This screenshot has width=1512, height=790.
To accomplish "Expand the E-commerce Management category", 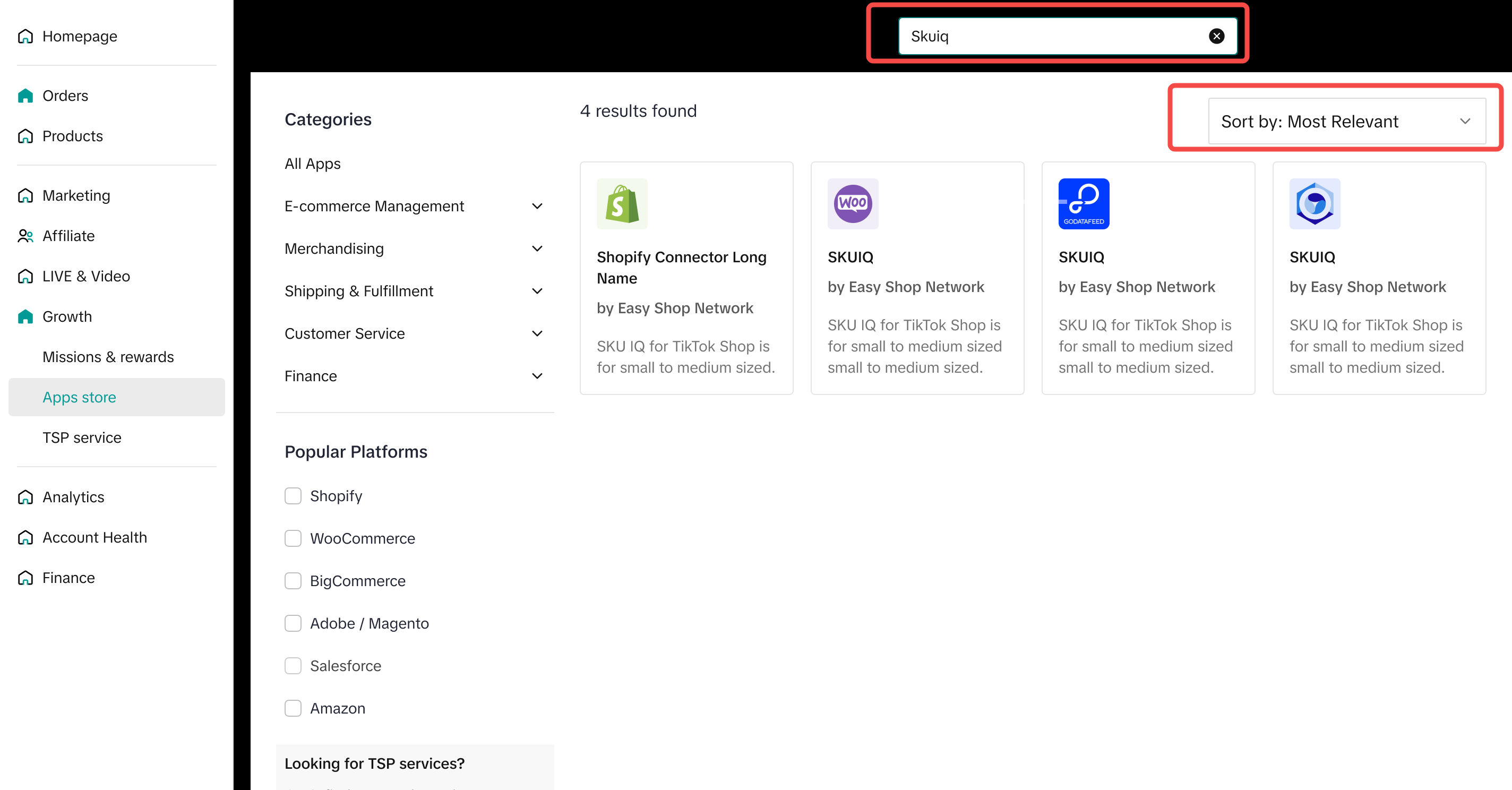I will point(537,207).
